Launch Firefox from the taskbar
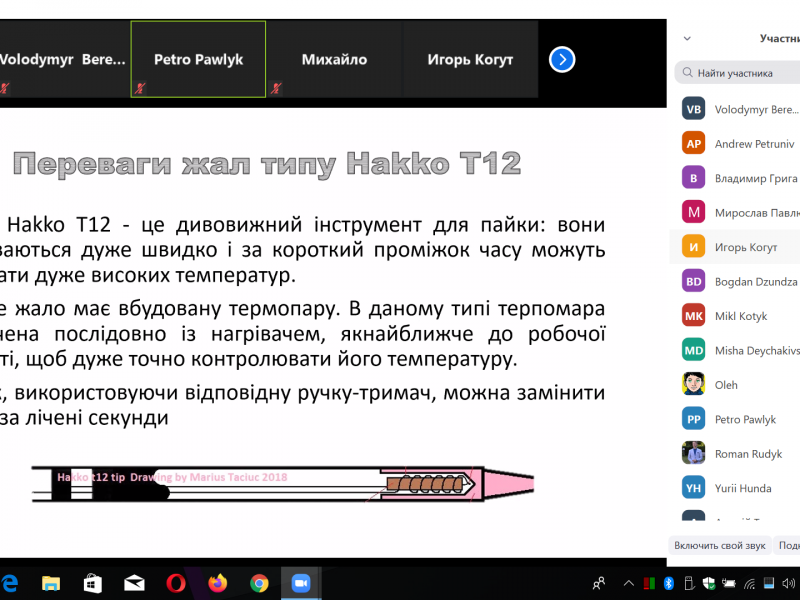Screen dimensions: 800x600 [217, 583]
